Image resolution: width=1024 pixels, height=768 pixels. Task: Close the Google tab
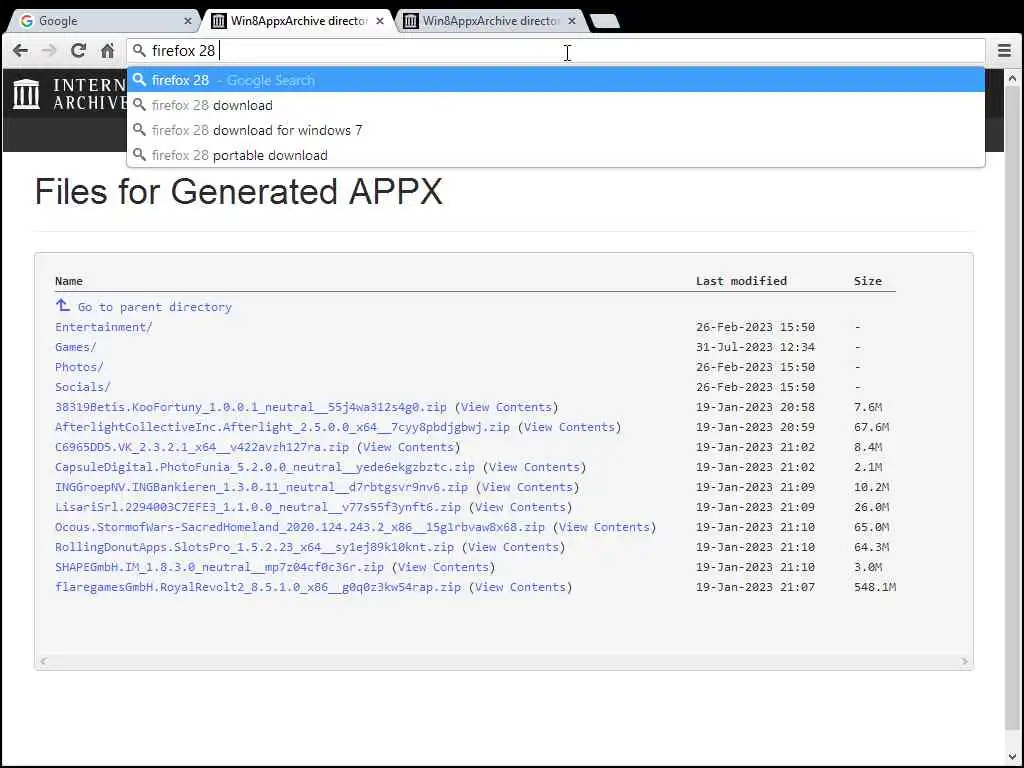188,21
